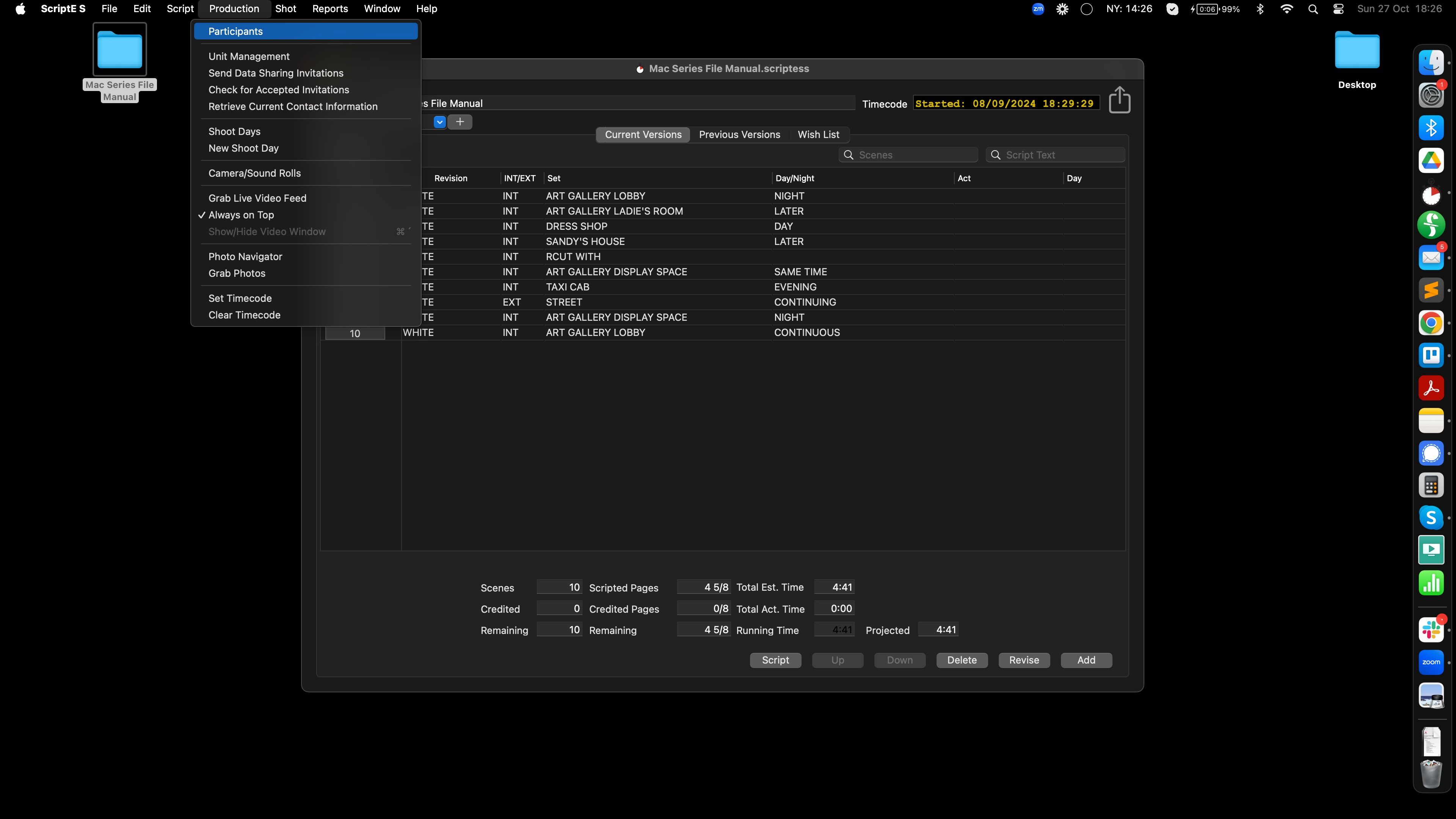
Task: Click the Add button
Action: (1086, 660)
